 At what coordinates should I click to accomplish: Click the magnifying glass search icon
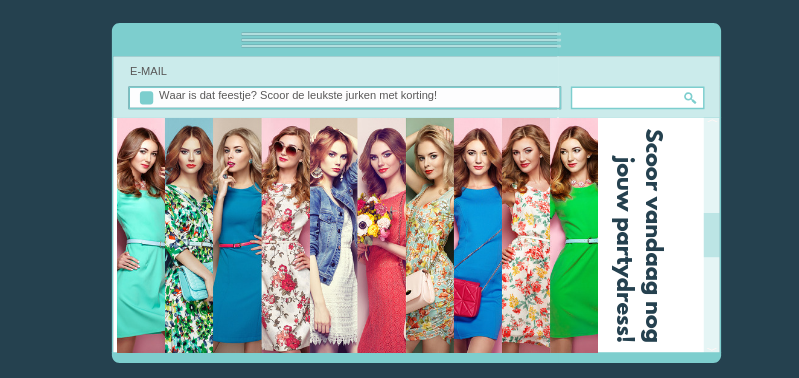click(x=690, y=98)
